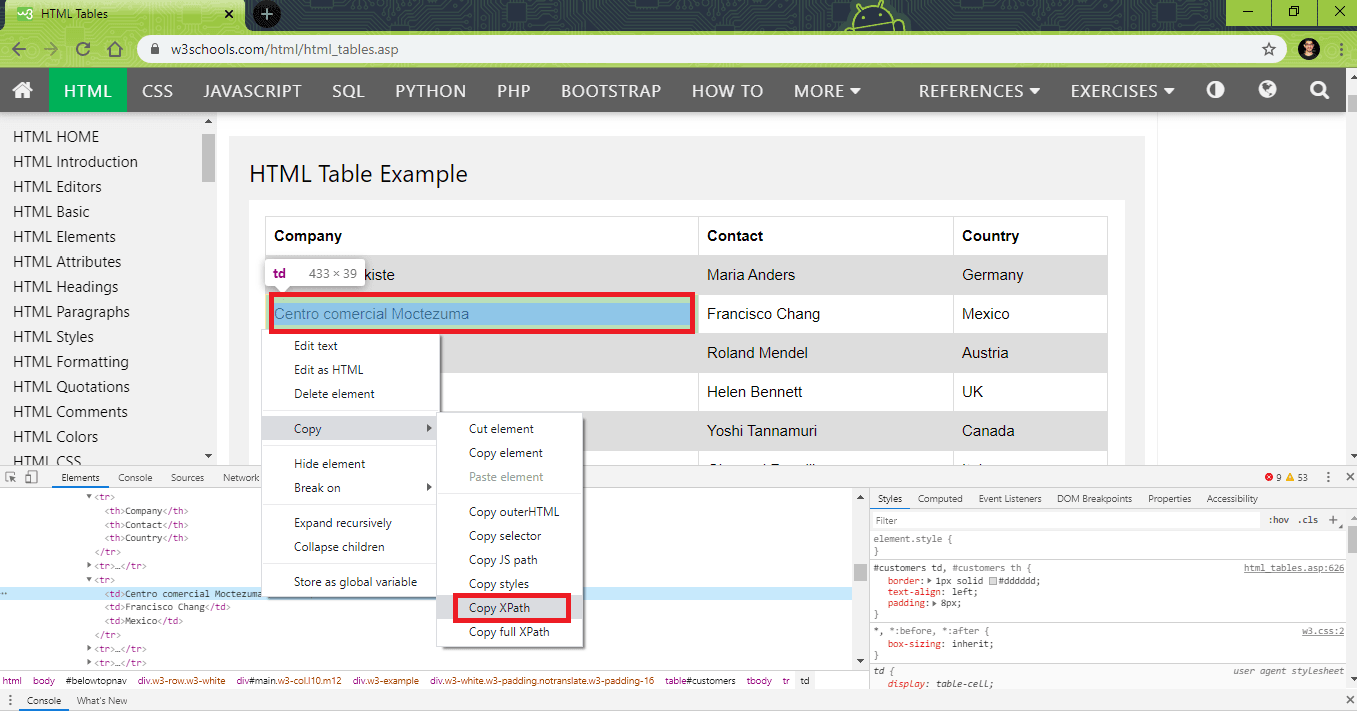This screenshot has width=1357, height=711.
Task: Switch to the Computed tab in DevTools
Action: (x=940, y=498)
